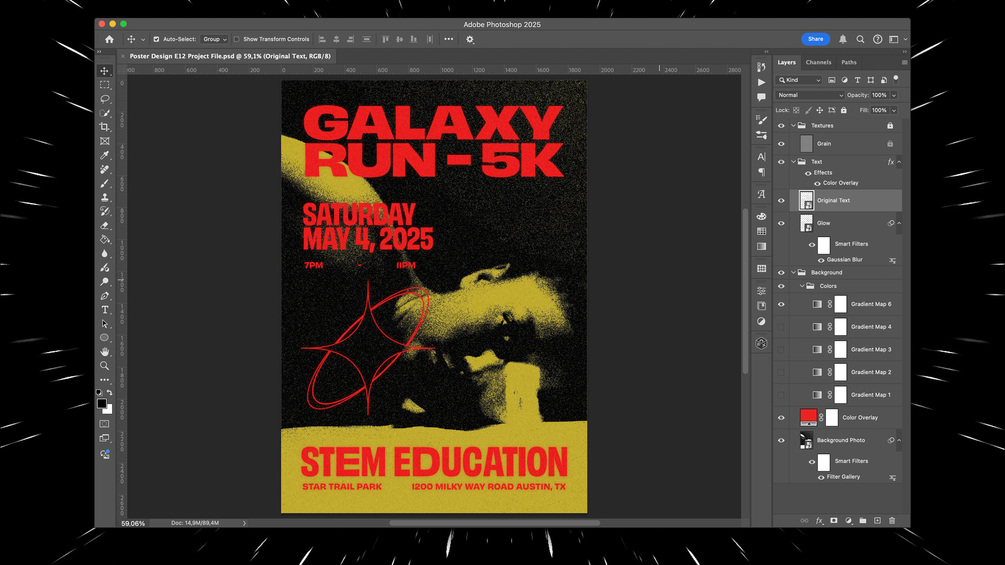This screenshot has width=1005, height=565.
Task: Open the Paragraph panel icon
Action: point(761,172)
